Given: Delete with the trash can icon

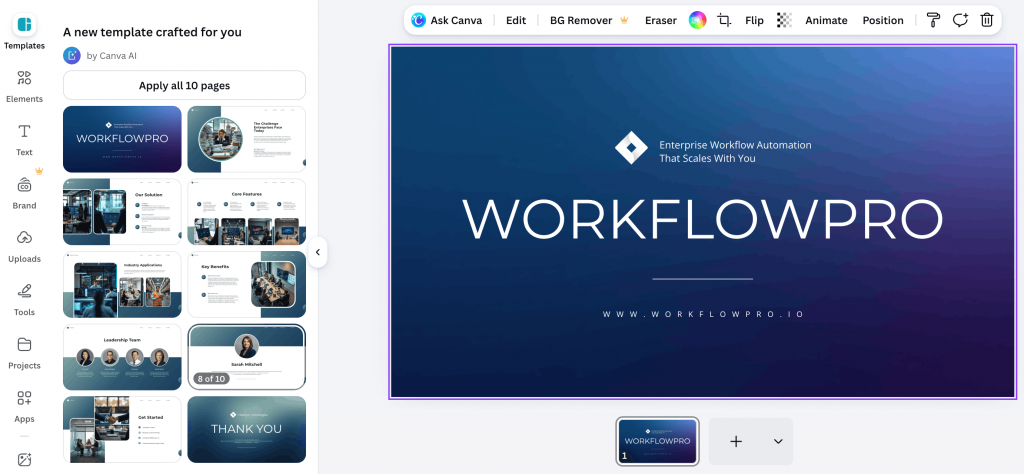Looking at the screenshot, I should pos(987,20).
